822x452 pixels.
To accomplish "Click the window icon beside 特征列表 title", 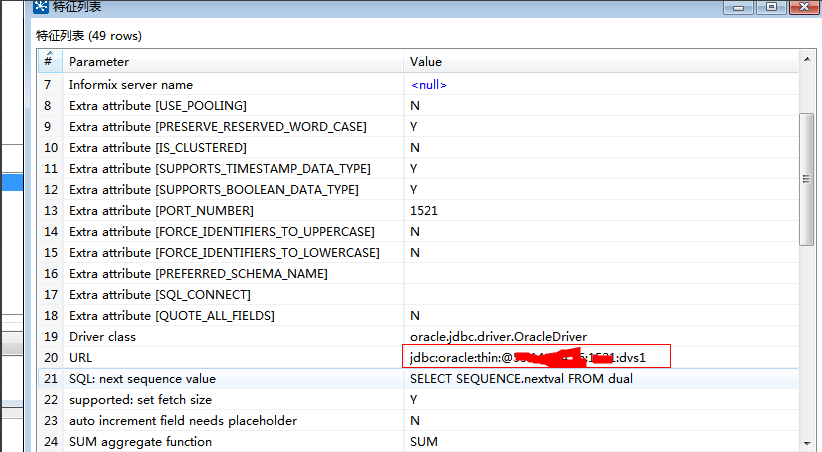I will pyautogui.click(x=41, y=6).
